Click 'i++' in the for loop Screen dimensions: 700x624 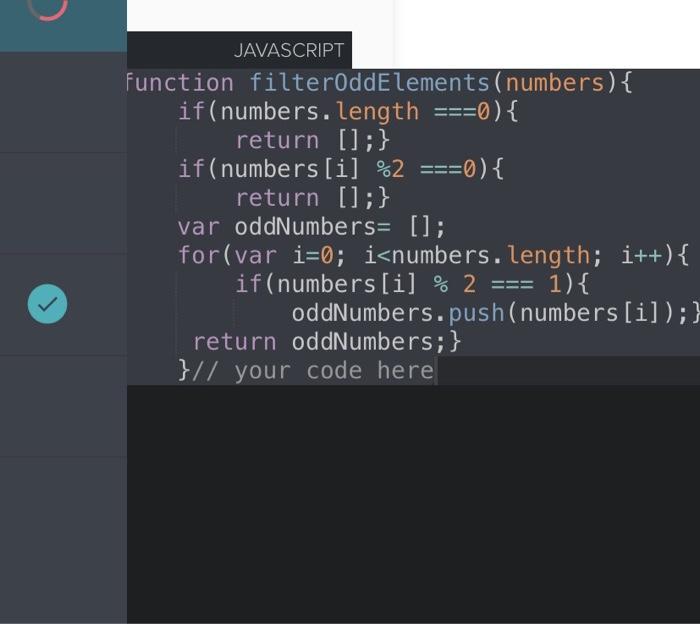pyautogui.click(x=642, y=255)
